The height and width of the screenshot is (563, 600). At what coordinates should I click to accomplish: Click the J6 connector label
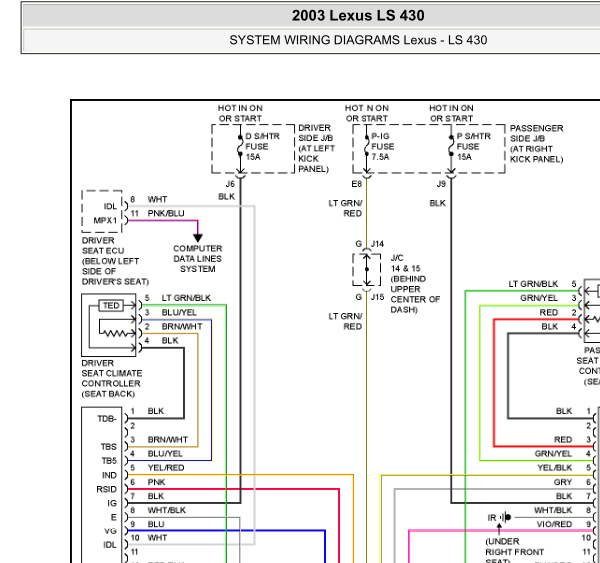point(230,184)
